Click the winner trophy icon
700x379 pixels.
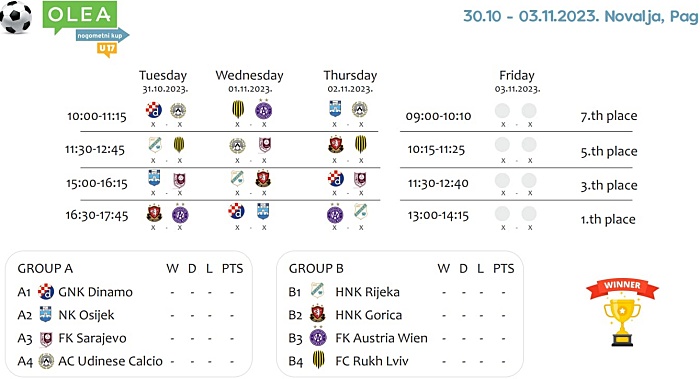click(x=622, y=313)
